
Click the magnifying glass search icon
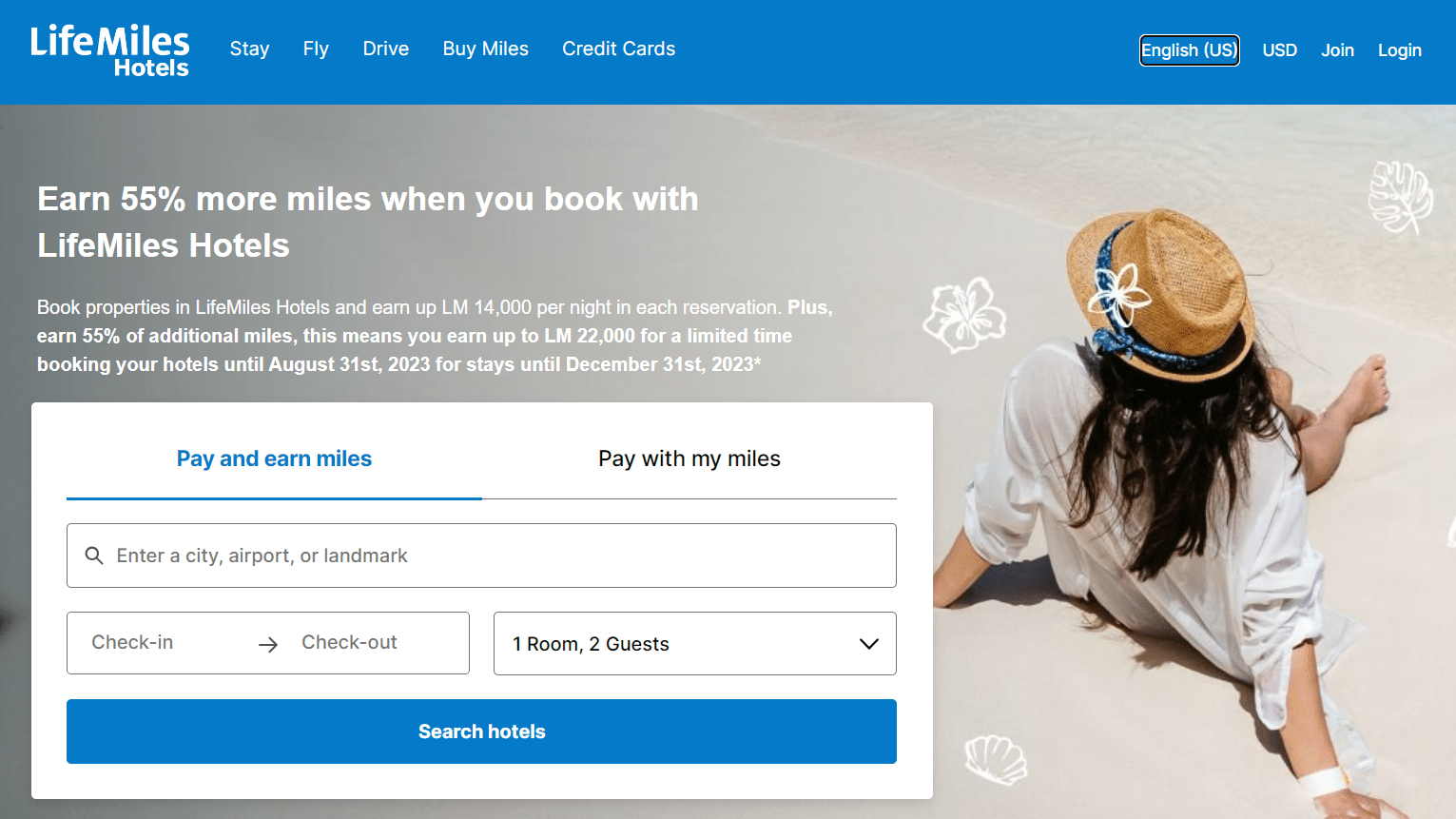[94, 556]
